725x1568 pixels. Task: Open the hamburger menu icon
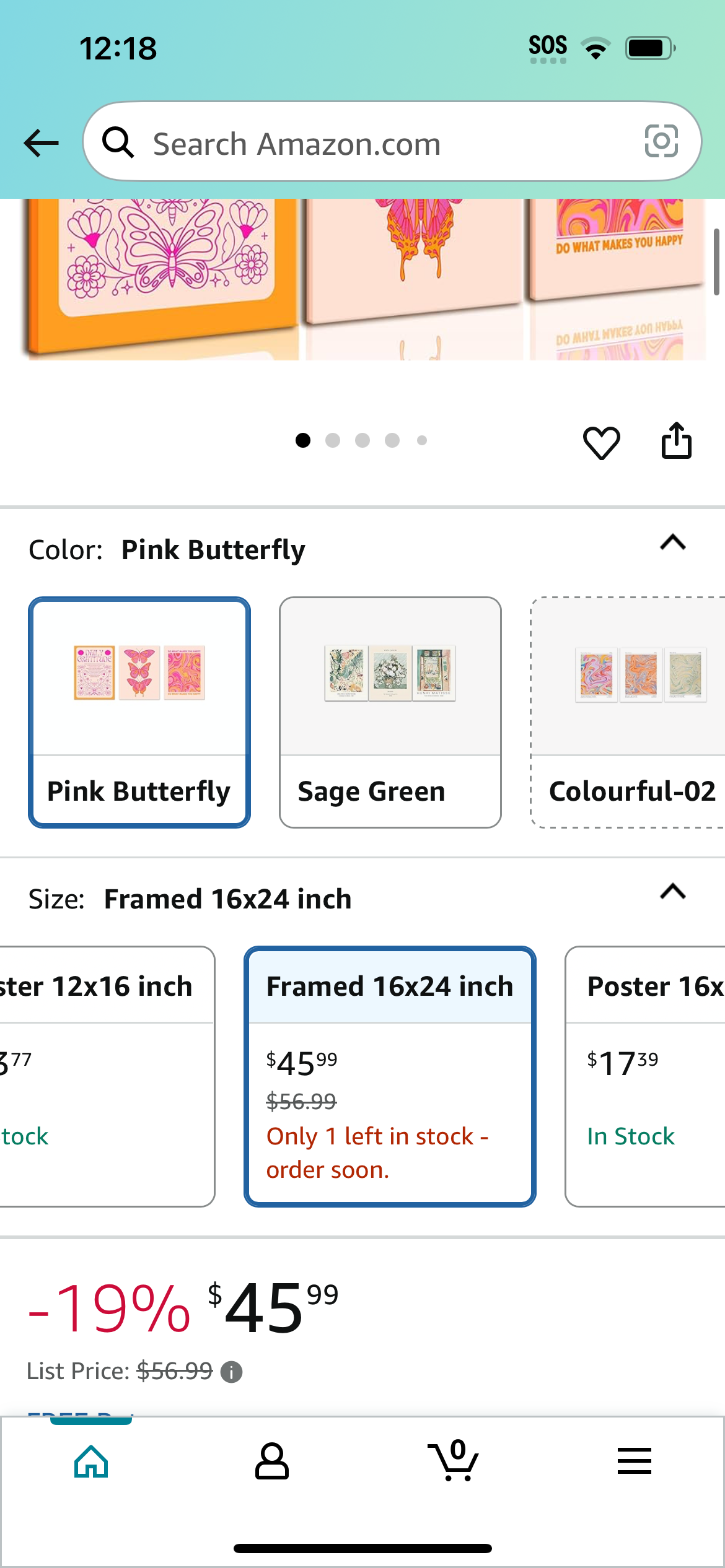(x=635, y=1461)
